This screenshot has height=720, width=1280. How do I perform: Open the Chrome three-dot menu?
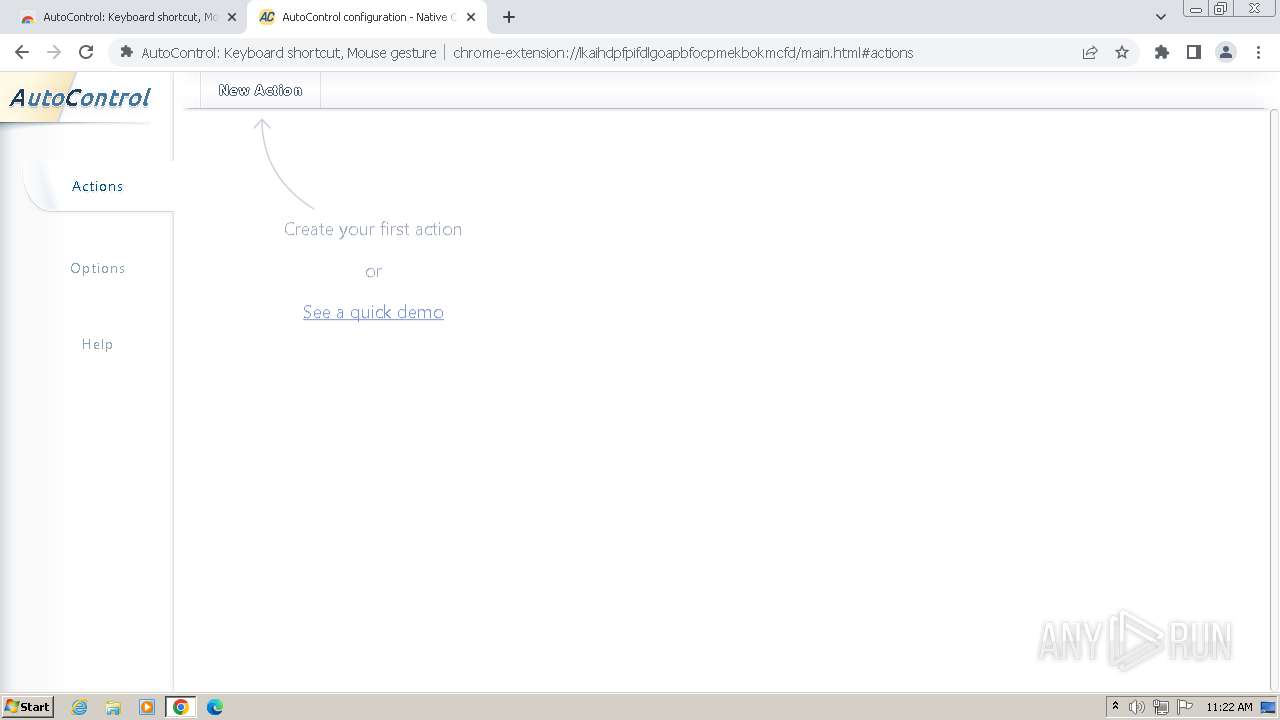1258,52
